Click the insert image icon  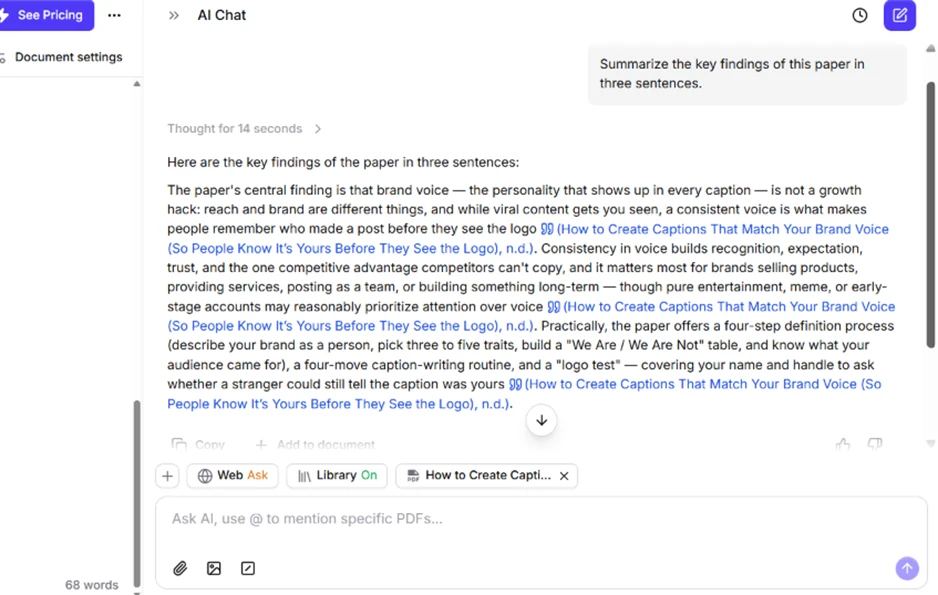[214, 568]
